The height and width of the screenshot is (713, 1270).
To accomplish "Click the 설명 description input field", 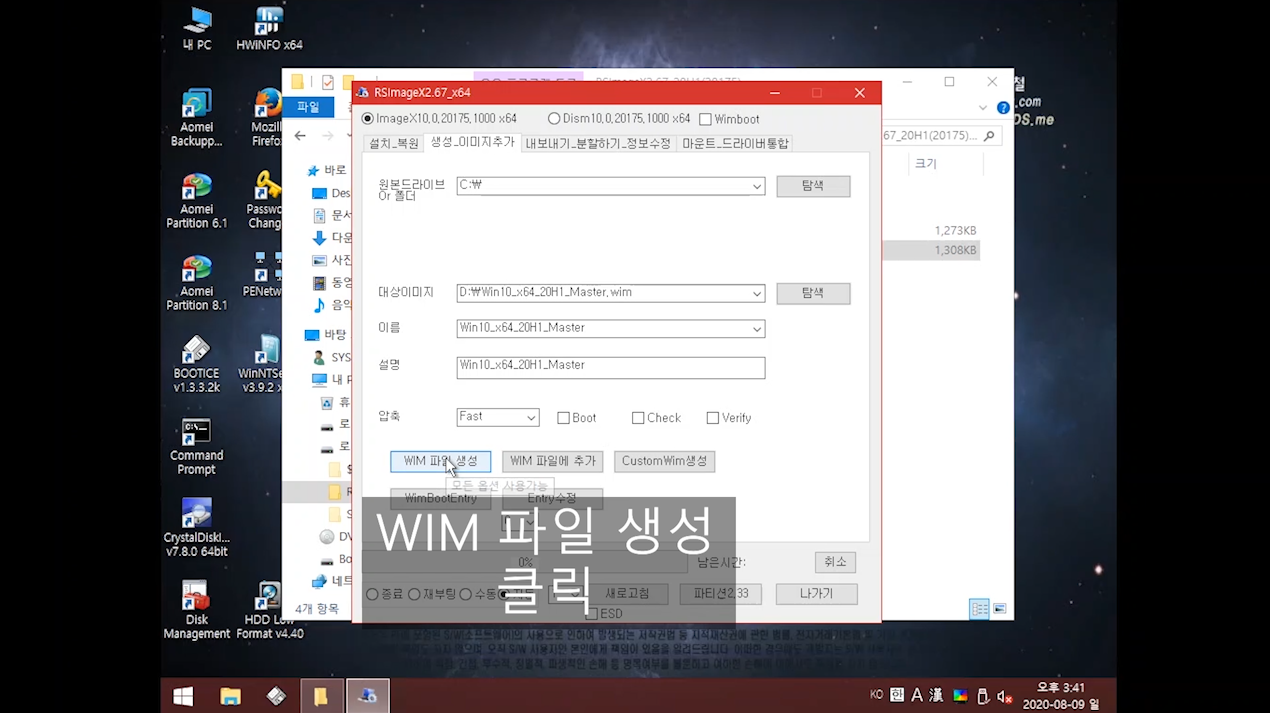I will pyautogui.click(x=610, y=367).
